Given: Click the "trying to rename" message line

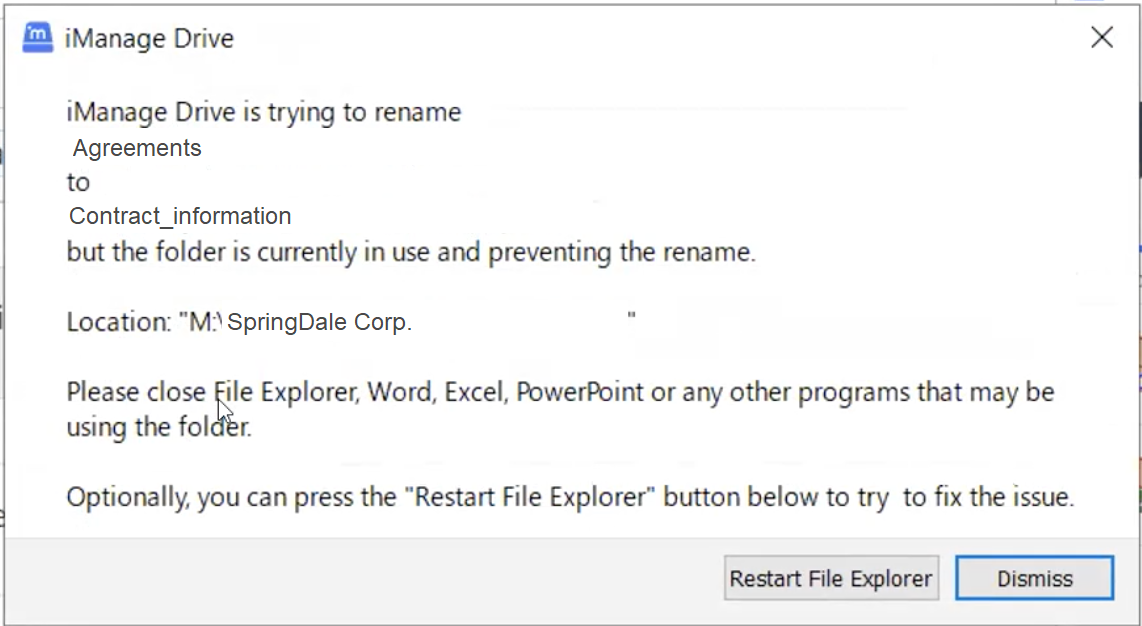Looking at the screenshot, I should tap(264, 112).
